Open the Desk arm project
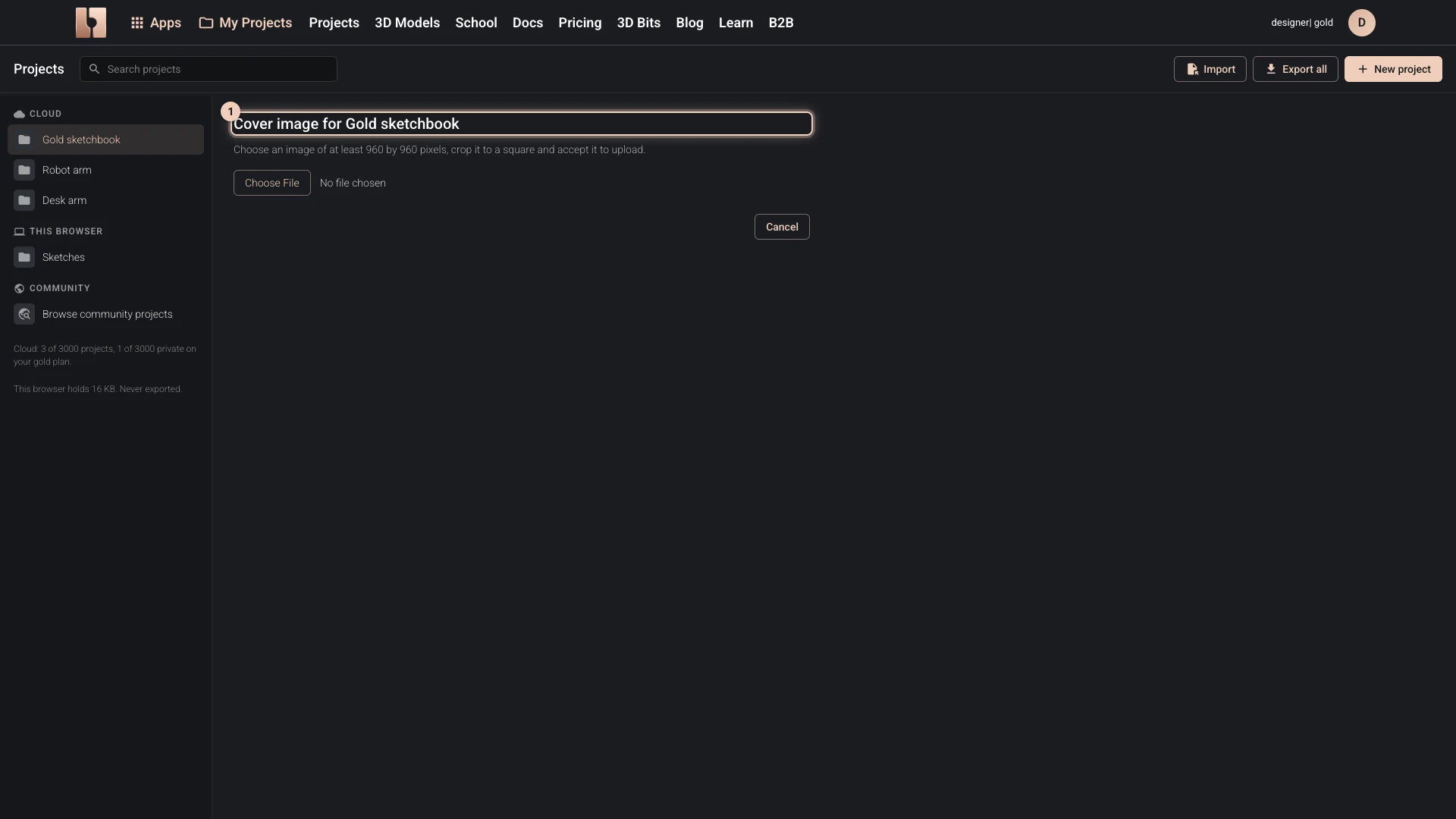The image size is (1456, 819). tap(105, 200)
